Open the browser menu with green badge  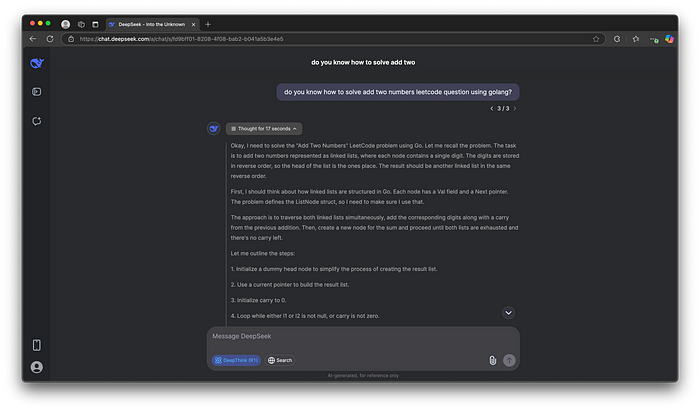[x=654, y=39]
